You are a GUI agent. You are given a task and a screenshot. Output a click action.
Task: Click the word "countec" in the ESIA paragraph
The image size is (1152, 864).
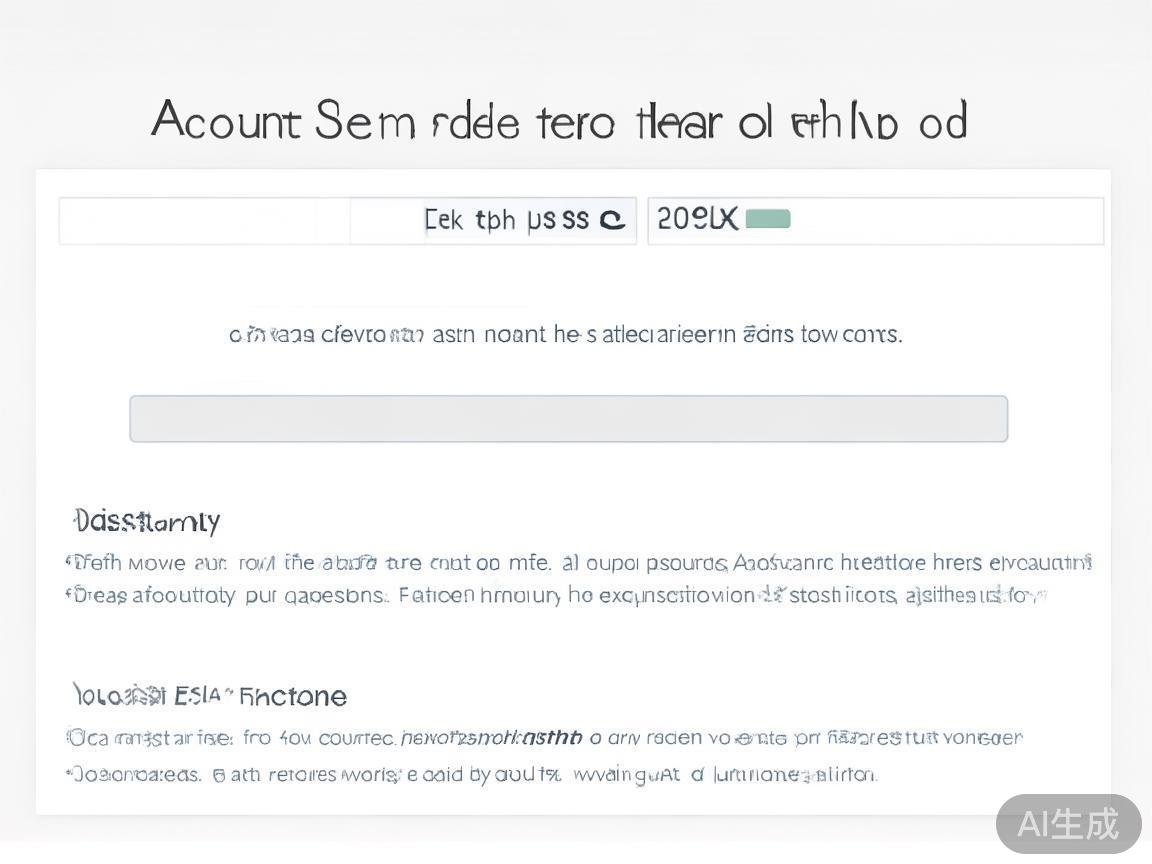(x=356, y=738)
